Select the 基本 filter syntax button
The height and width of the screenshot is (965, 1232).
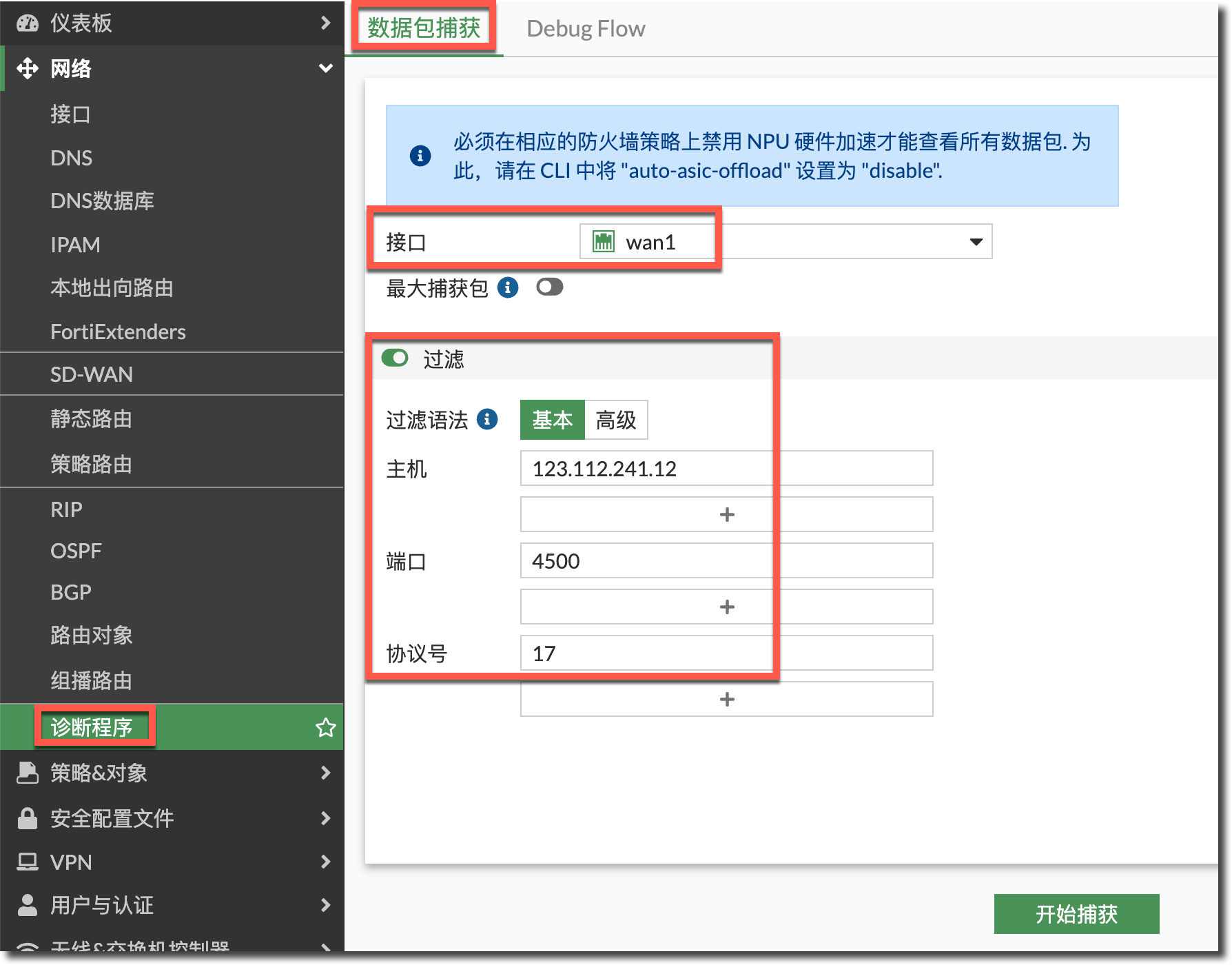click(x=552, y=420)
